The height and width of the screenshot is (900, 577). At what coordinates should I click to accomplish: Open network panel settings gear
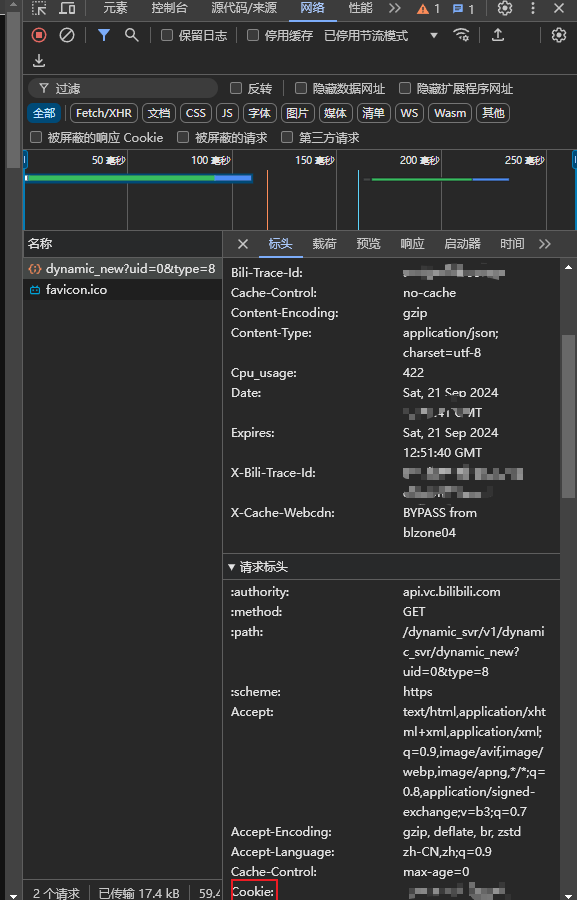coord(559,36)
